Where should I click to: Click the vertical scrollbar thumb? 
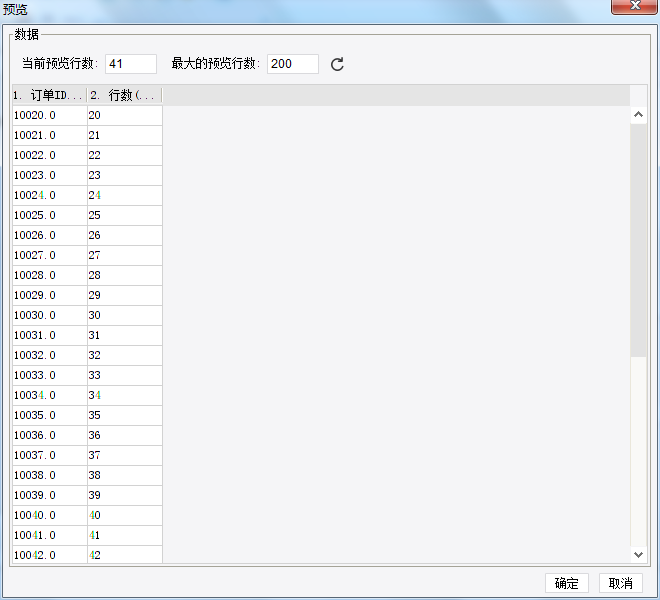[638, 240]
